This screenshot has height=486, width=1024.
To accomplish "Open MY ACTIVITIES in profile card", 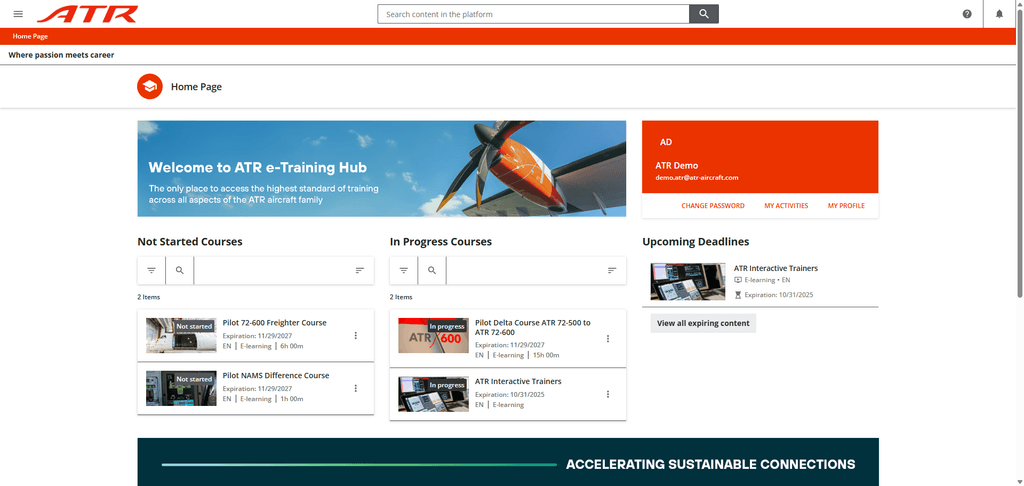I will pos(786,206).
